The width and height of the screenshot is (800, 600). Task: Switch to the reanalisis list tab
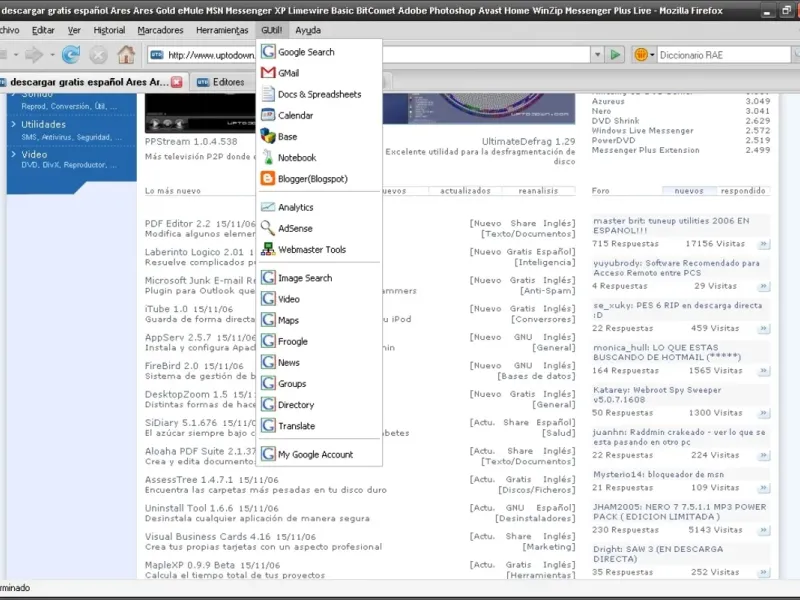click(538, 191)
